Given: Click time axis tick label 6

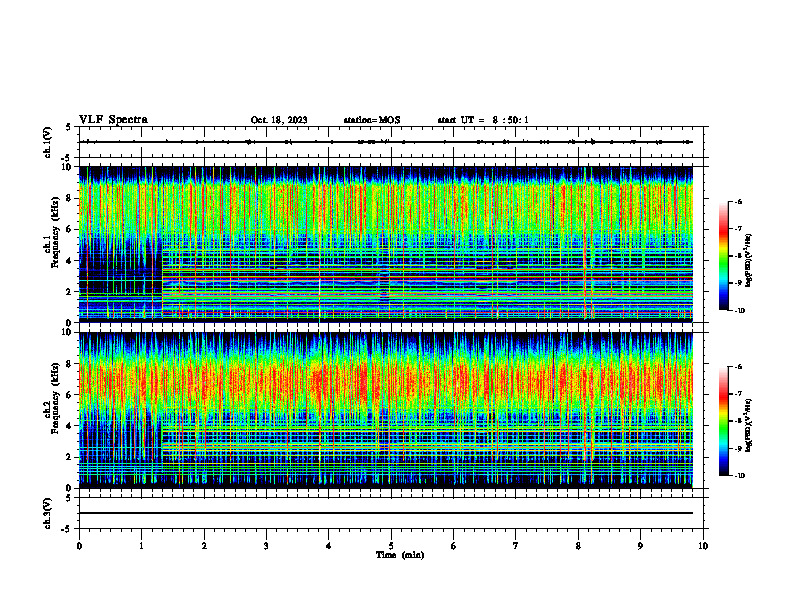Looking at the screenshot, I should tap(454, 546).
